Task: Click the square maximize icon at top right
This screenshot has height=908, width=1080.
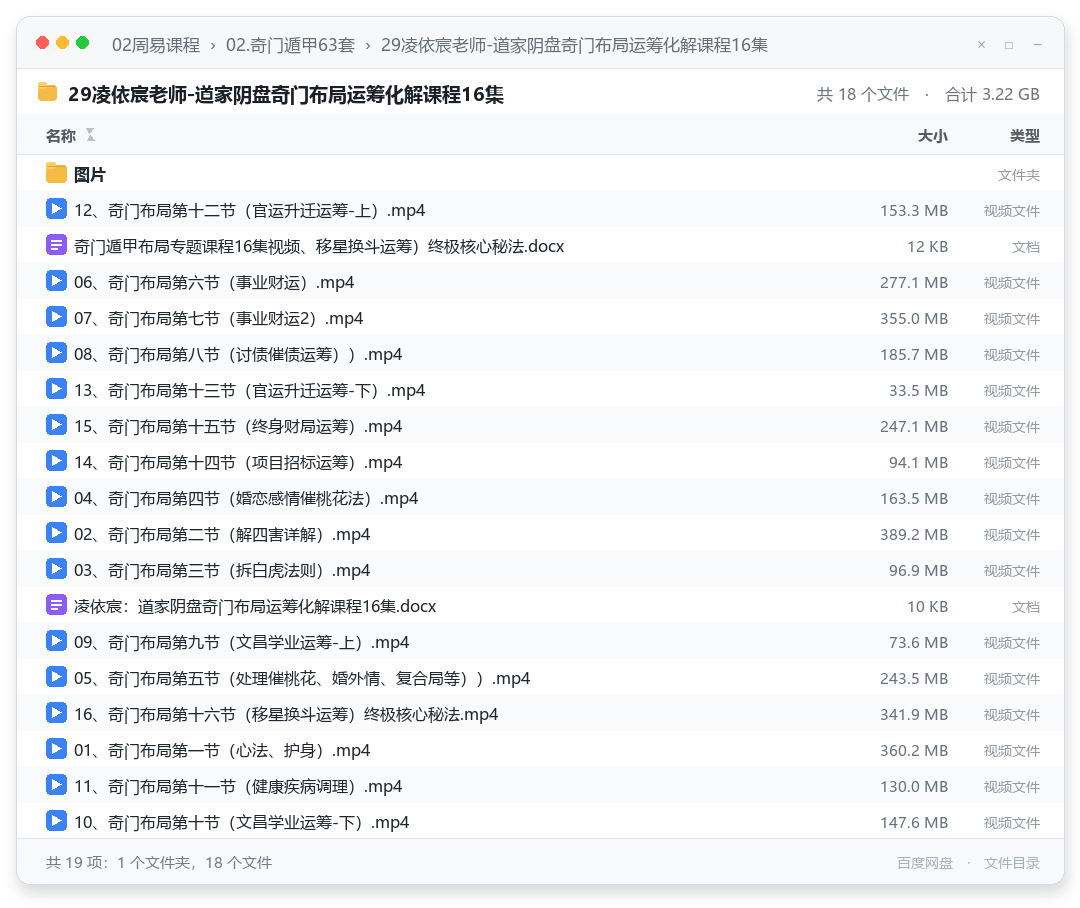Action: click(x=1009, y=45)
